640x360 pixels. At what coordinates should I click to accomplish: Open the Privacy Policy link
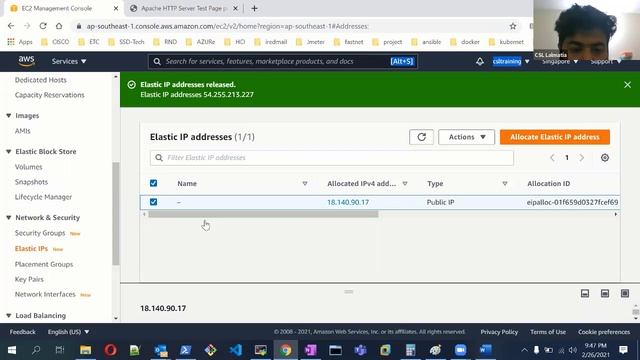499,332
